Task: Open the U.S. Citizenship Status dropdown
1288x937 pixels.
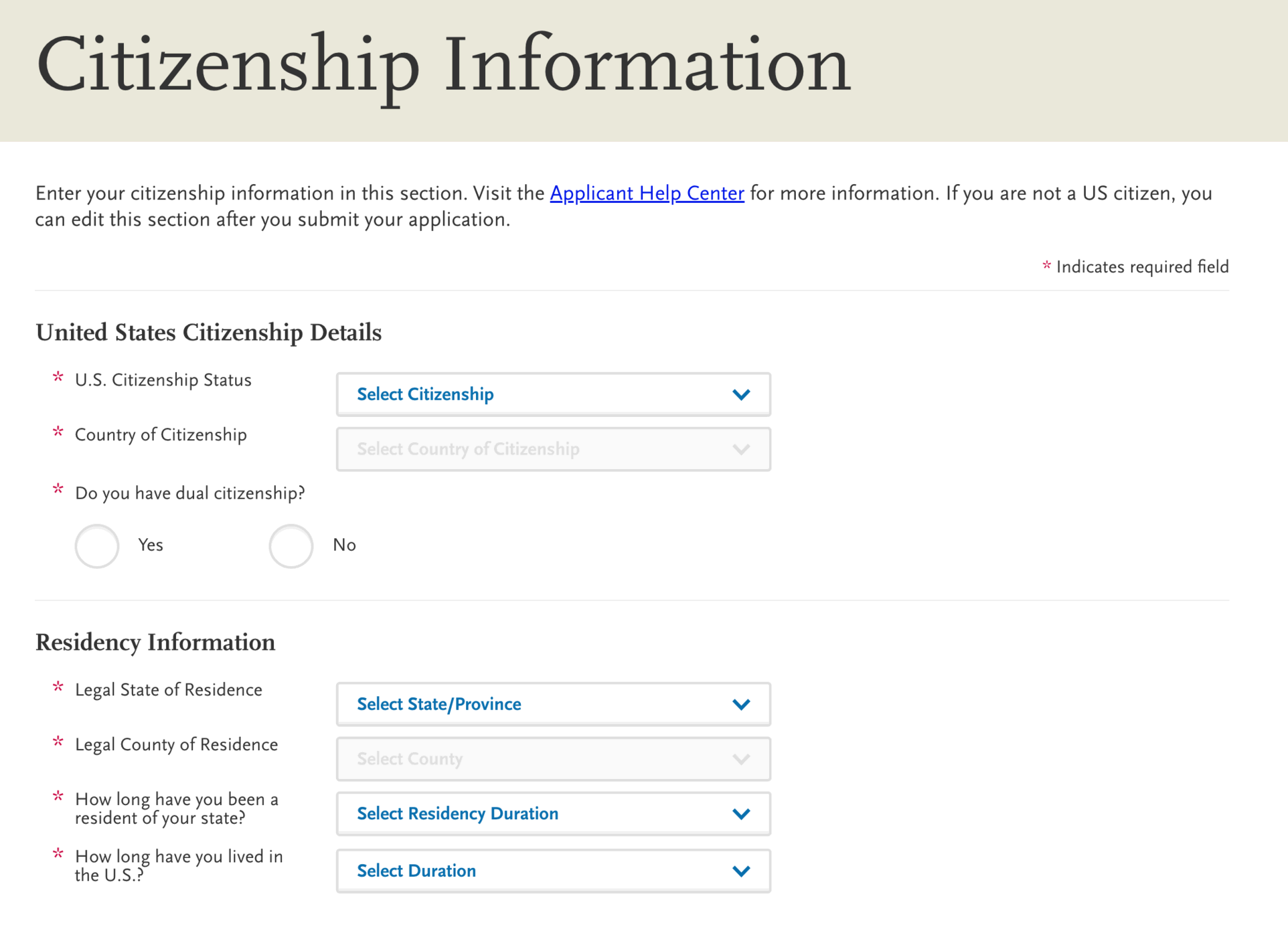Action: (554, 393)
